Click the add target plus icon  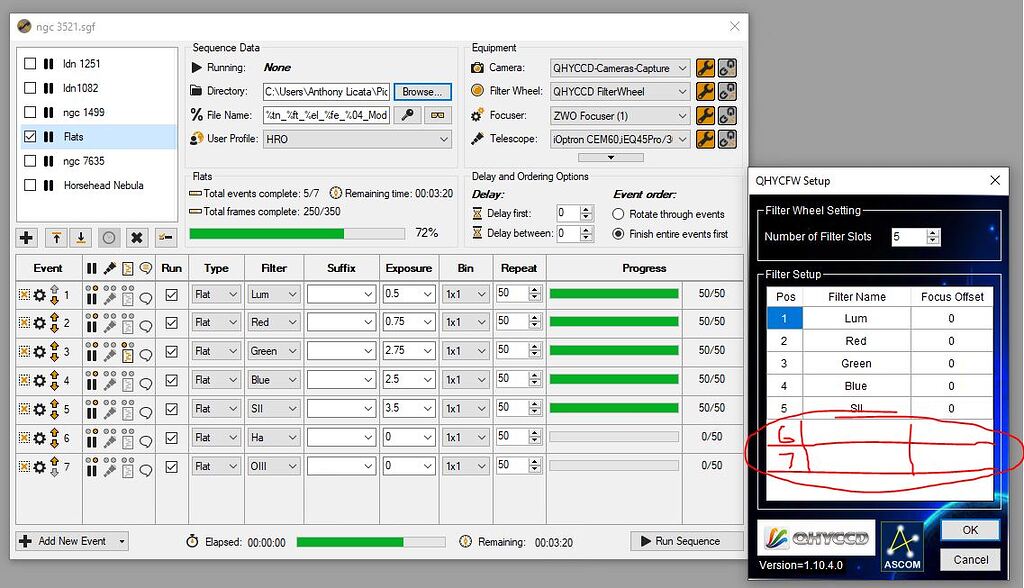pyautogui.click(x=27, y=238)
